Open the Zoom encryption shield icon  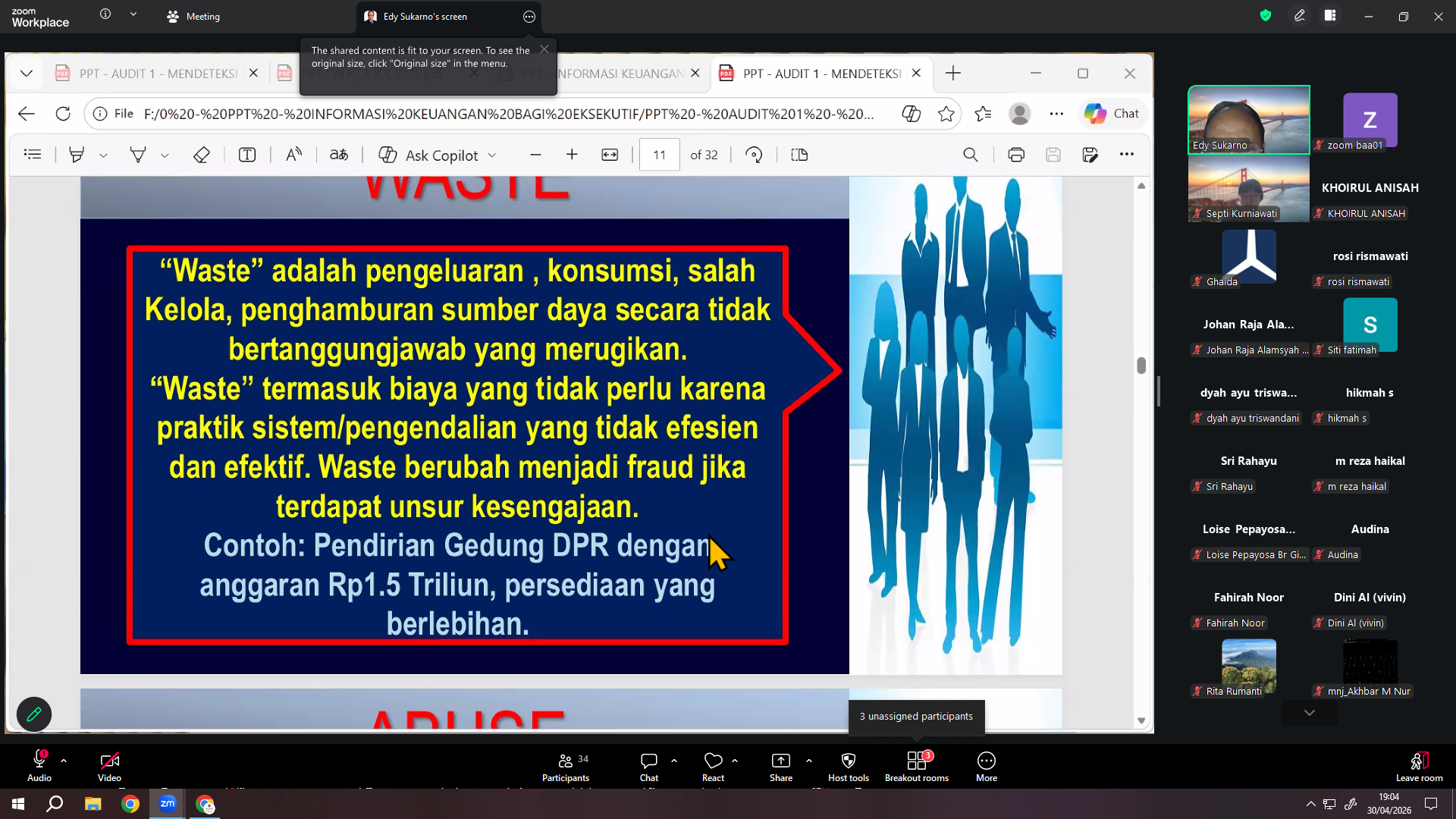click(x=1265, y=15)
